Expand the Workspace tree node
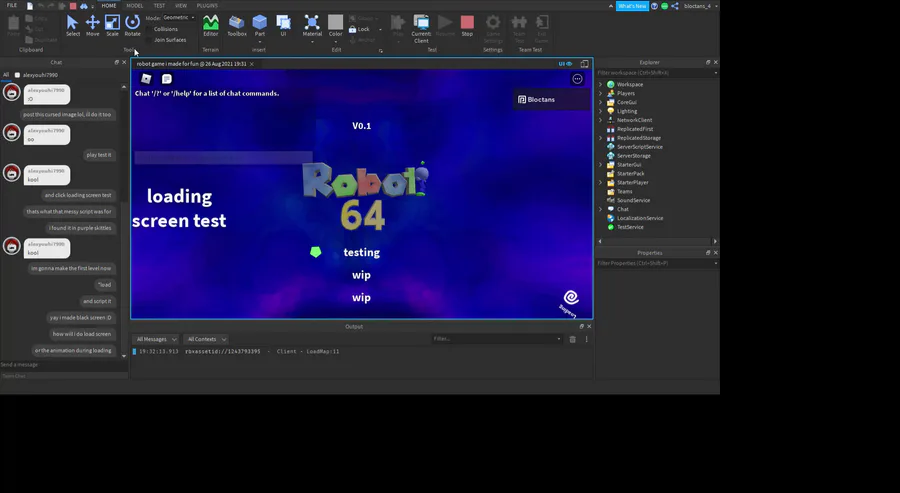 (x=601, y=84)
